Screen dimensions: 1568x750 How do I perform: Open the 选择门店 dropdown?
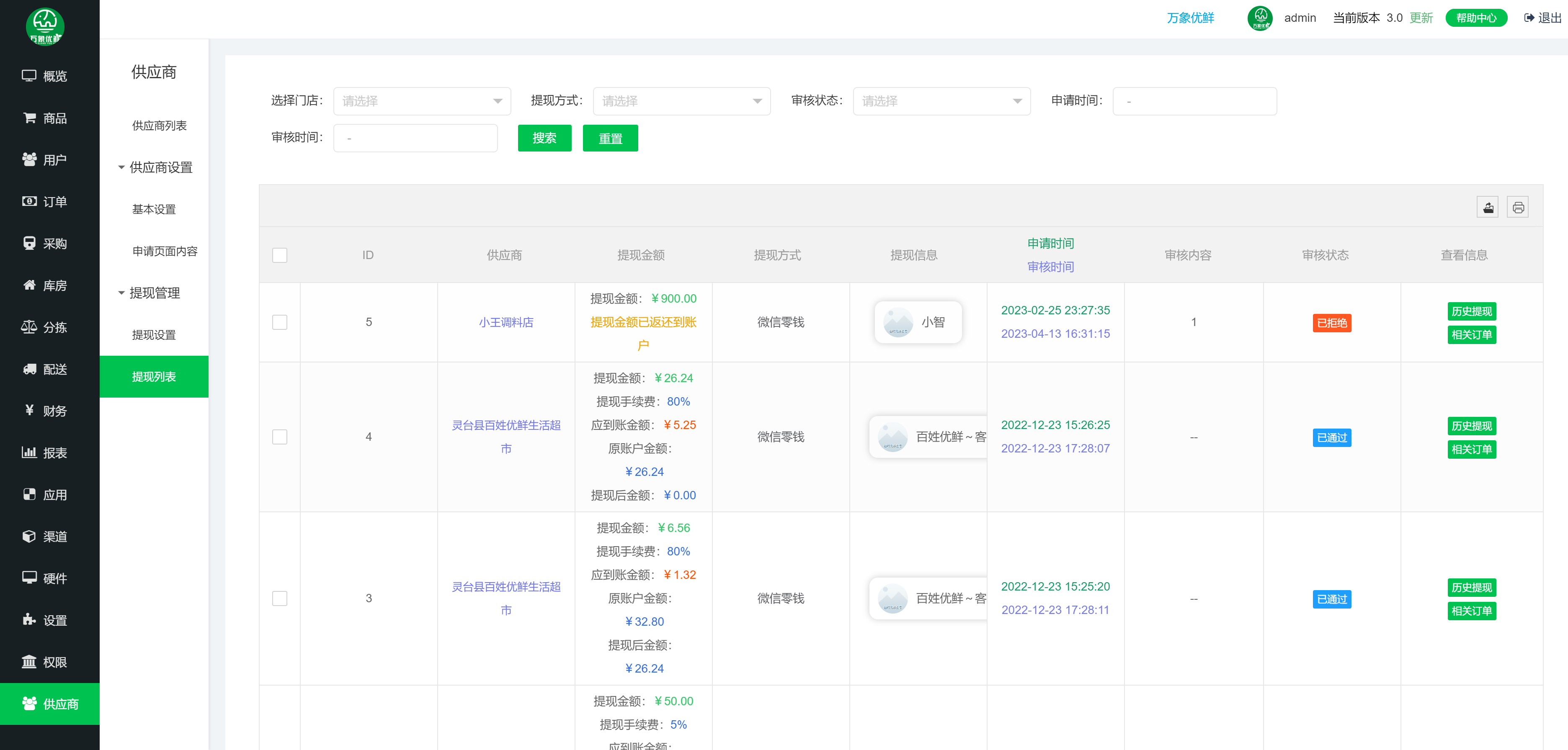click(422, 101)
